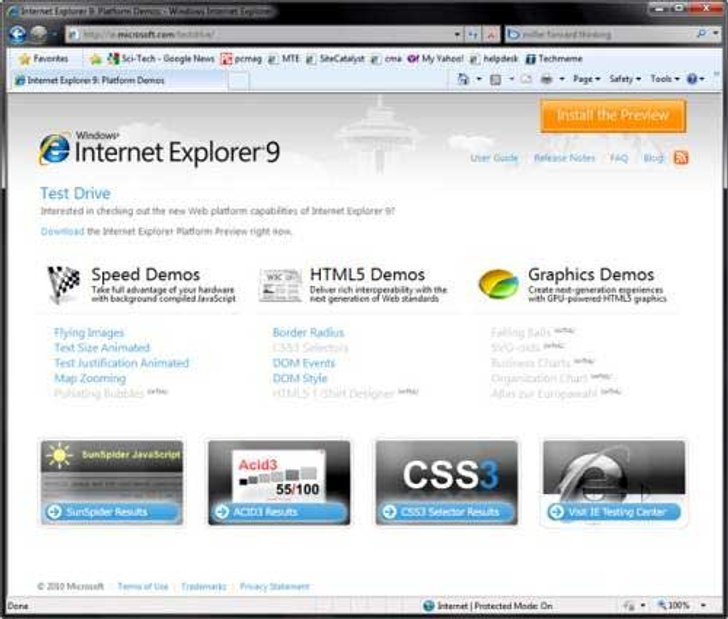
Task: Go back with the Back arrow button
Action: [x=18, y=34]
